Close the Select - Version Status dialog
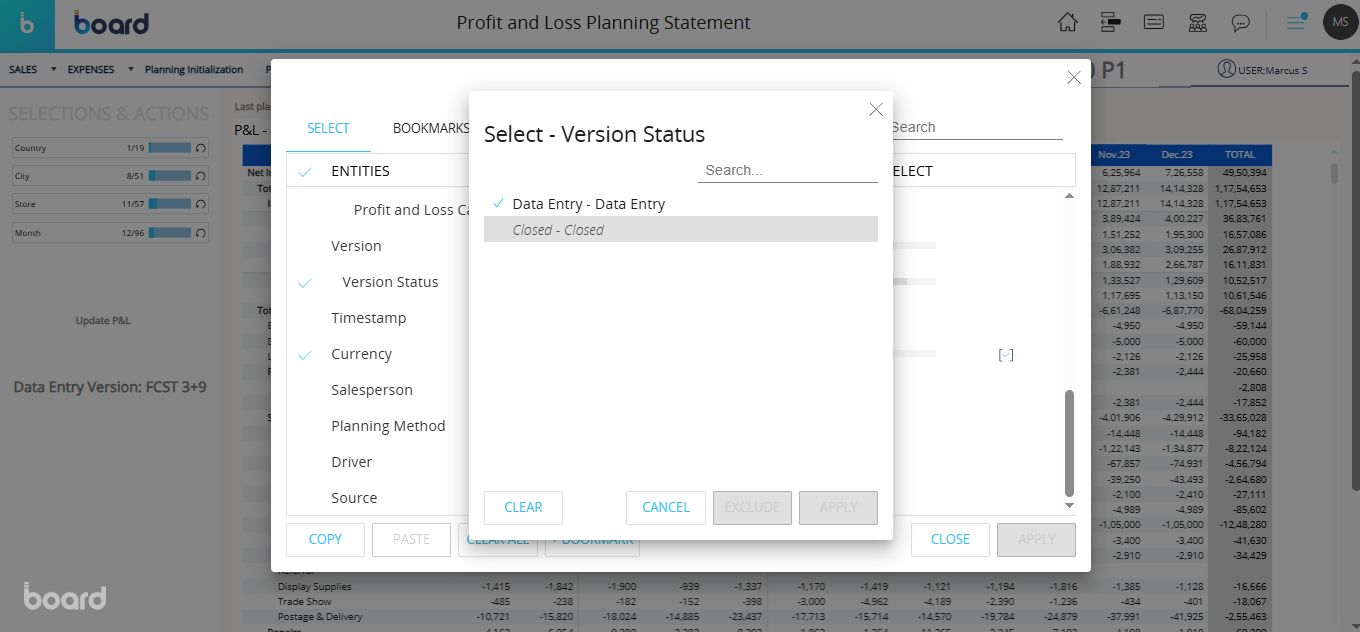Viewport: 1360px width, 632px height. click(876, 109)
